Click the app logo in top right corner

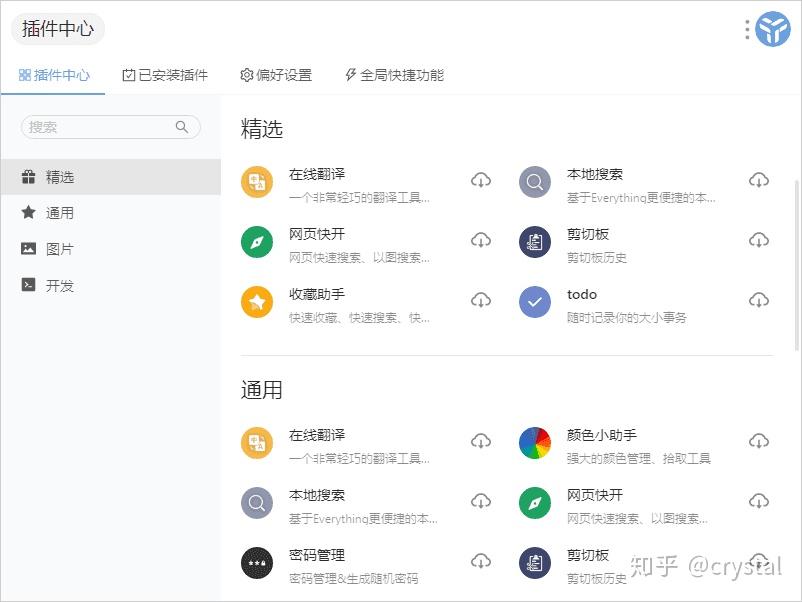click(x=770, y=29)
